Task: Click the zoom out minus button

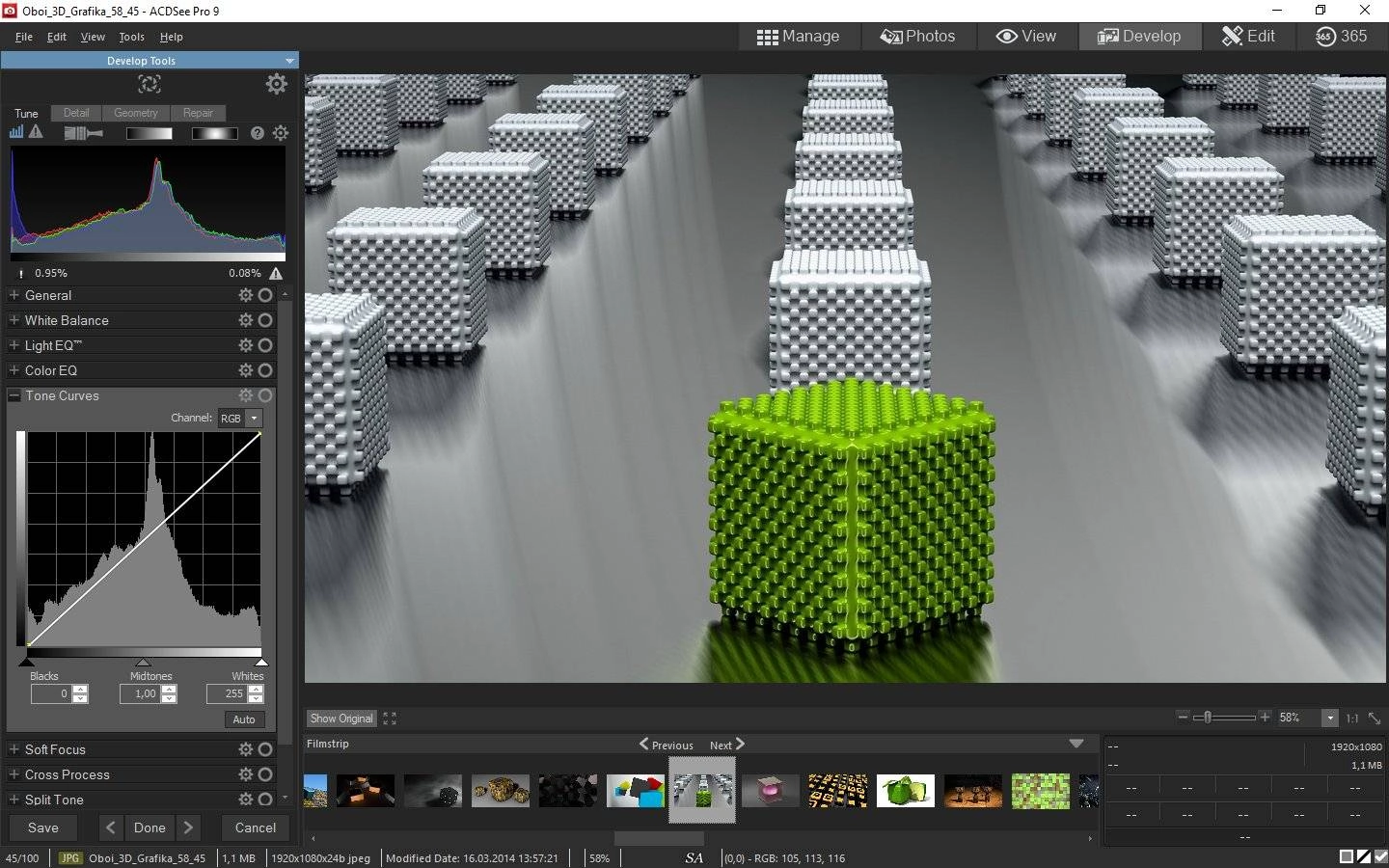Action: [1184, 717]
